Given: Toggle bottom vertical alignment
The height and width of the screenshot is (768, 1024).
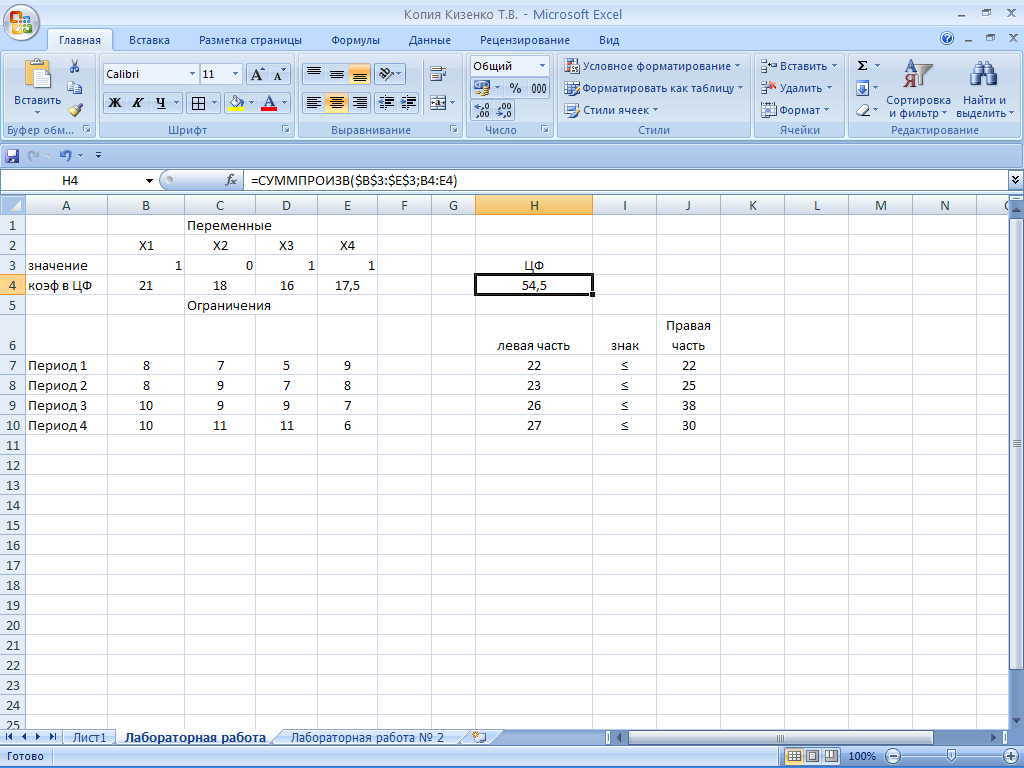Looking at the screenshot, I should click(x=359, y=73).
